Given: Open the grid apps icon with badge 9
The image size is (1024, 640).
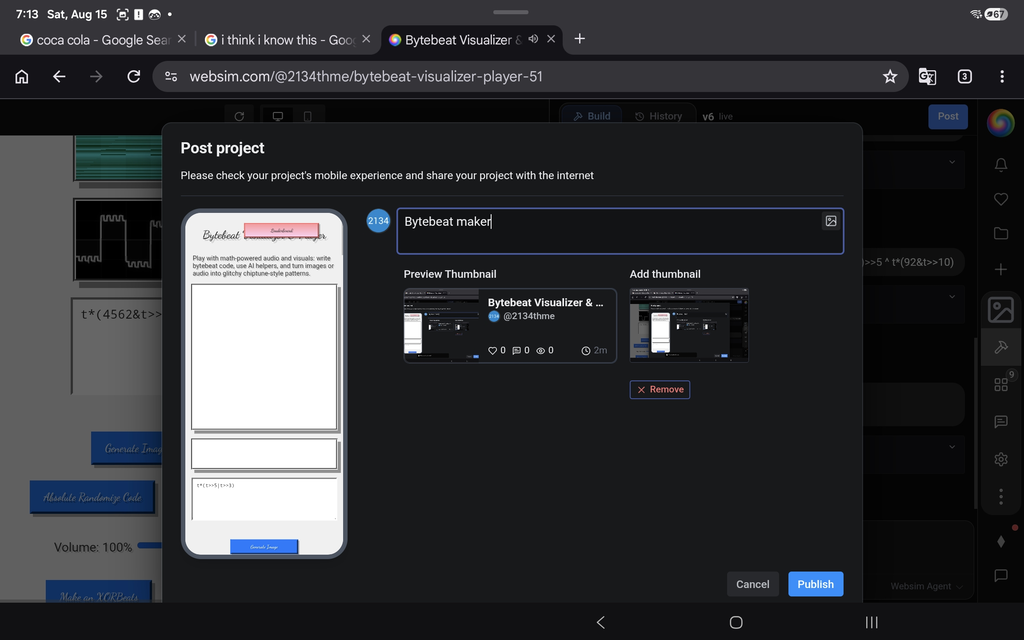Looking at the screenshot, I should coord(1001,384).
